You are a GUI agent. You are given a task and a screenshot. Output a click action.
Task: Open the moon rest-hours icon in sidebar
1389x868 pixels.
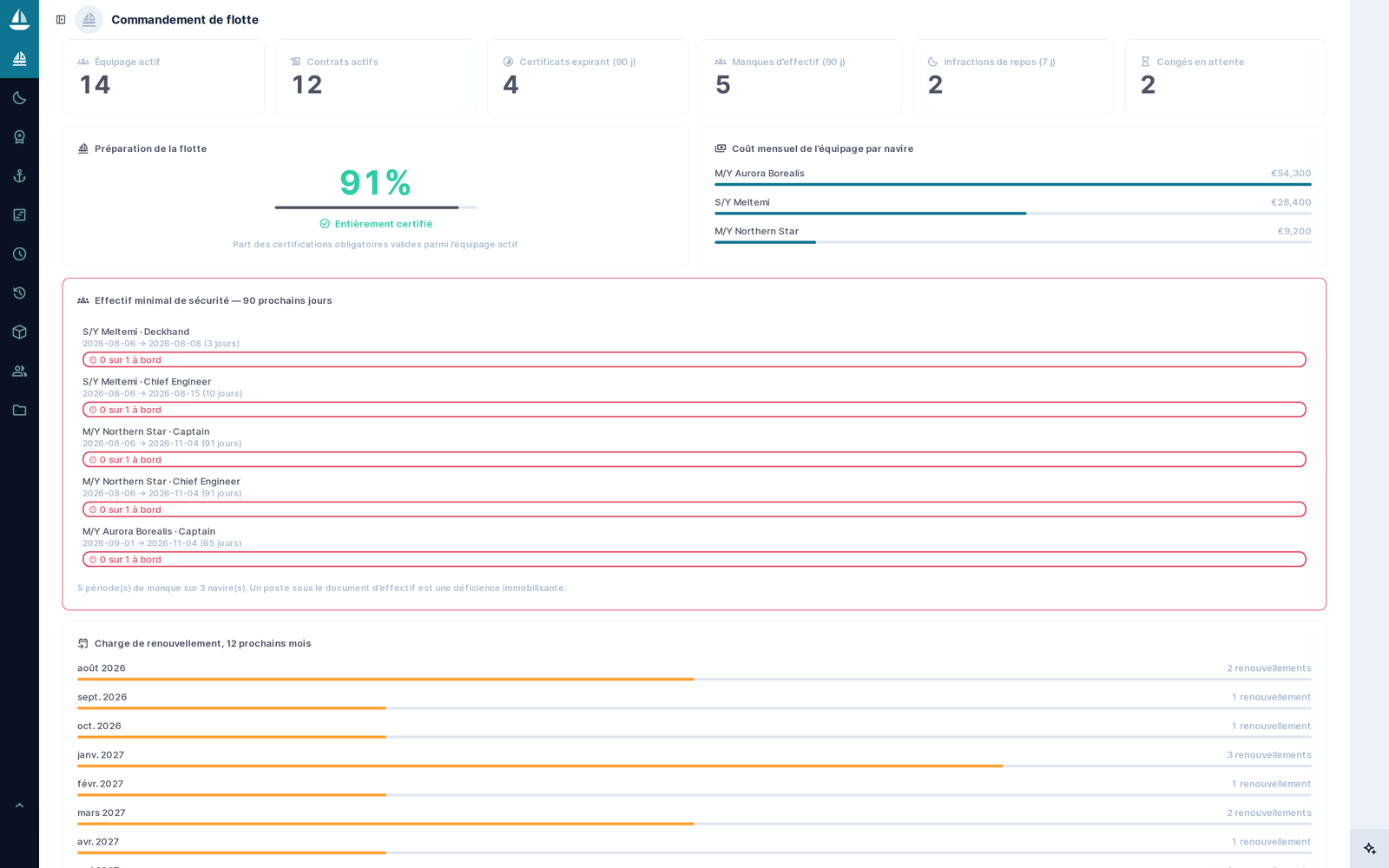[19, 98]
